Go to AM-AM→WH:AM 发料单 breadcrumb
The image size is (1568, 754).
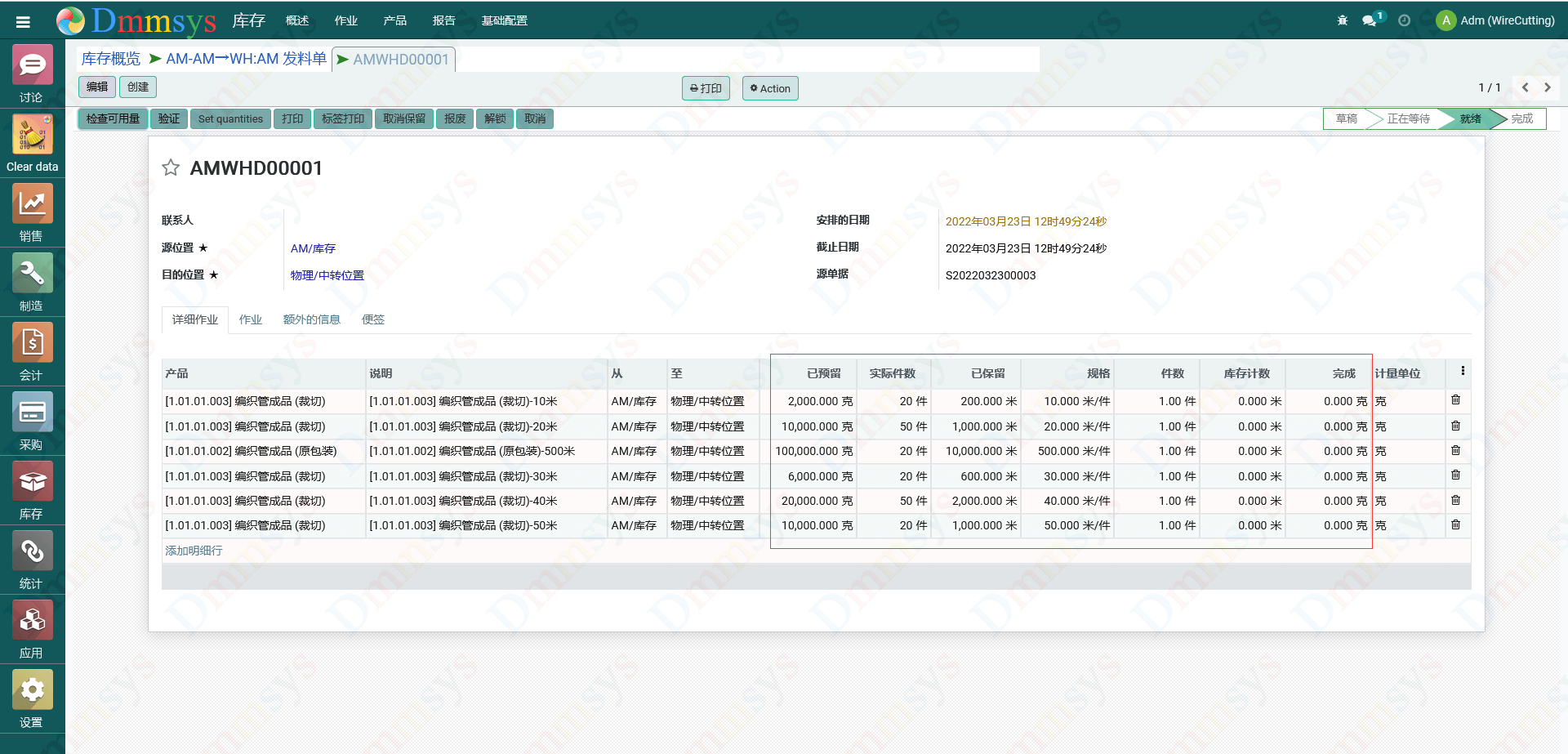pos(246,59)
